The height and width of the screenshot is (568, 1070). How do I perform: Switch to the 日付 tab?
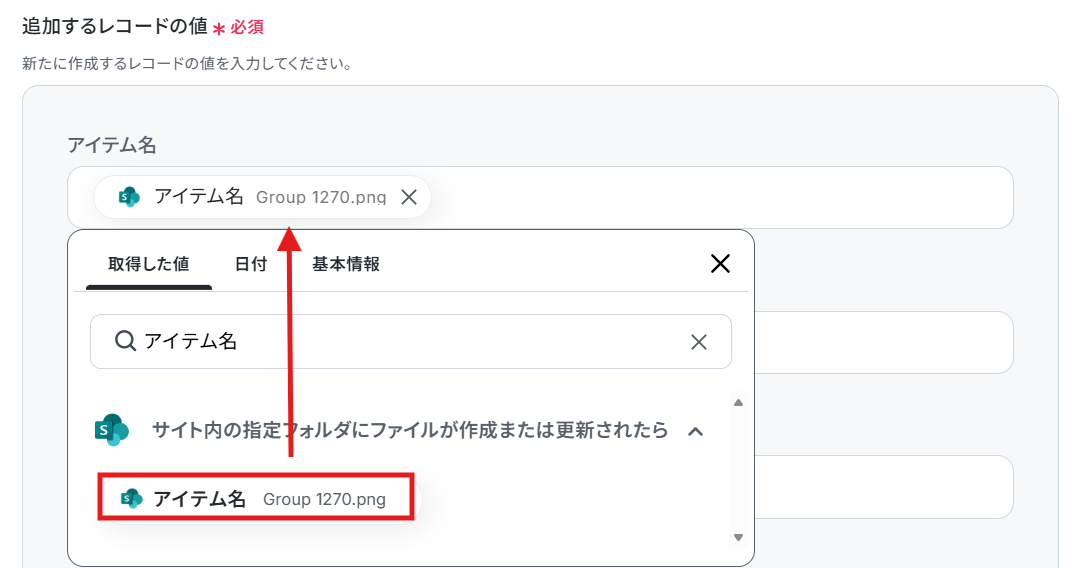pyautogui.click(x=250, y=264)
